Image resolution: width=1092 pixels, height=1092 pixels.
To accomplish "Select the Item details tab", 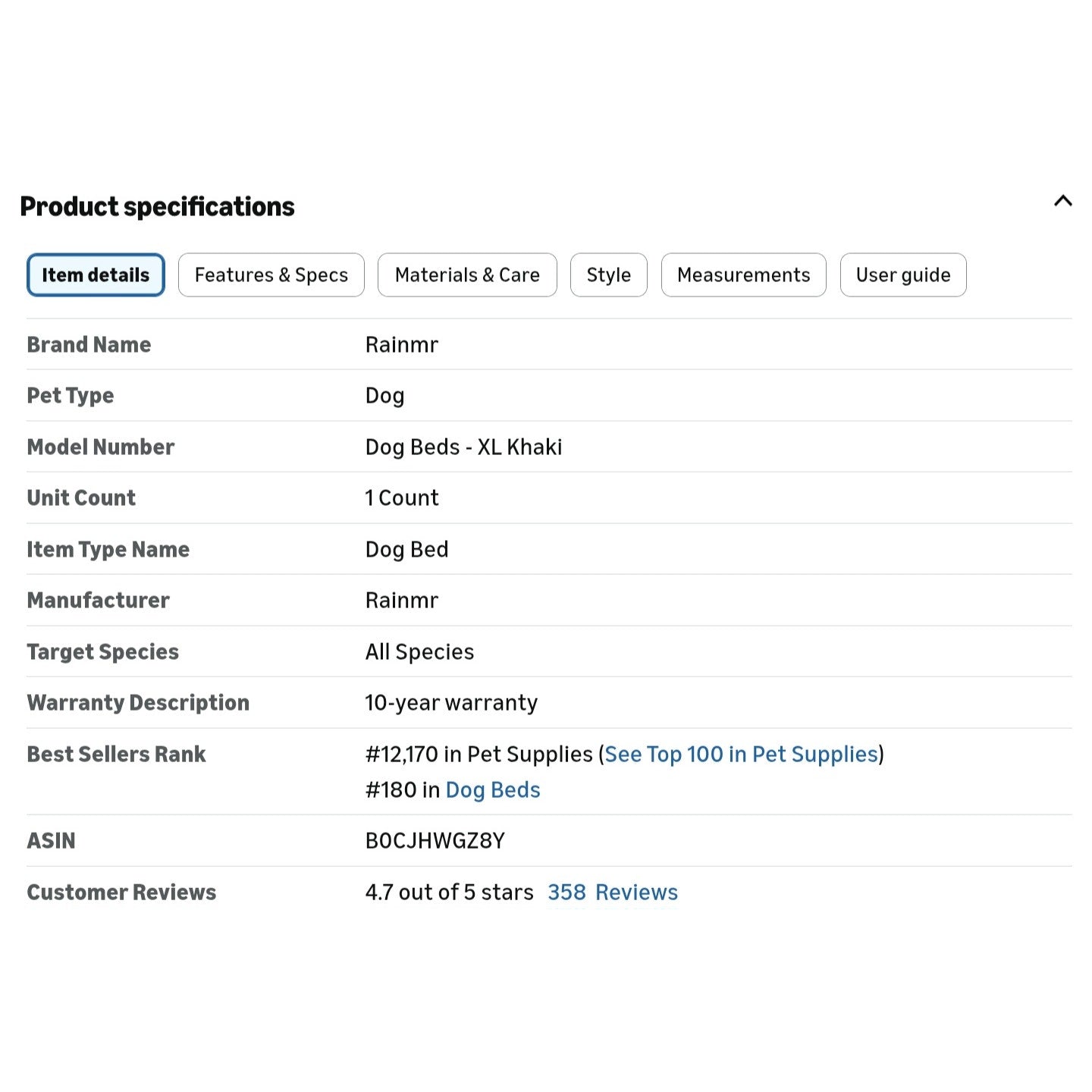I will (96, 275).
